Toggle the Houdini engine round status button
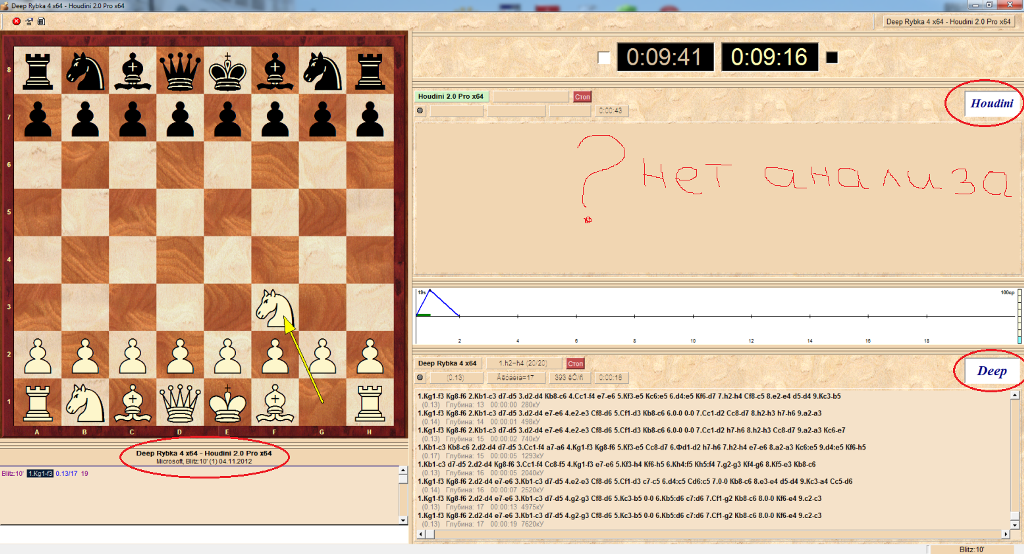Viewport: 1024px width, 554px height. pyautogui.click(x=421, y=110)
